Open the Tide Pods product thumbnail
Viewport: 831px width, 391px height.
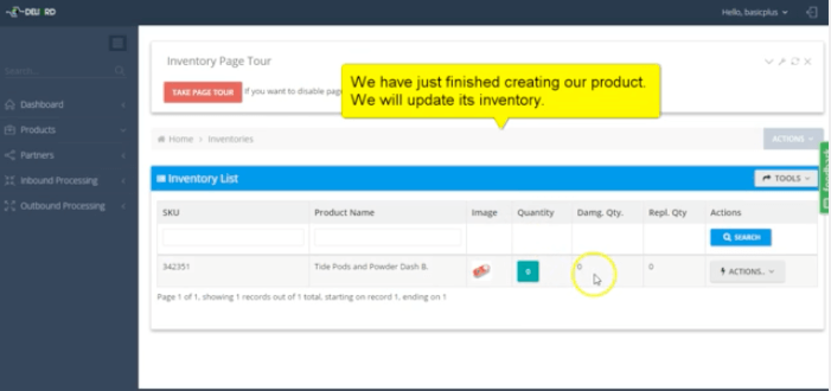(482, 271)
